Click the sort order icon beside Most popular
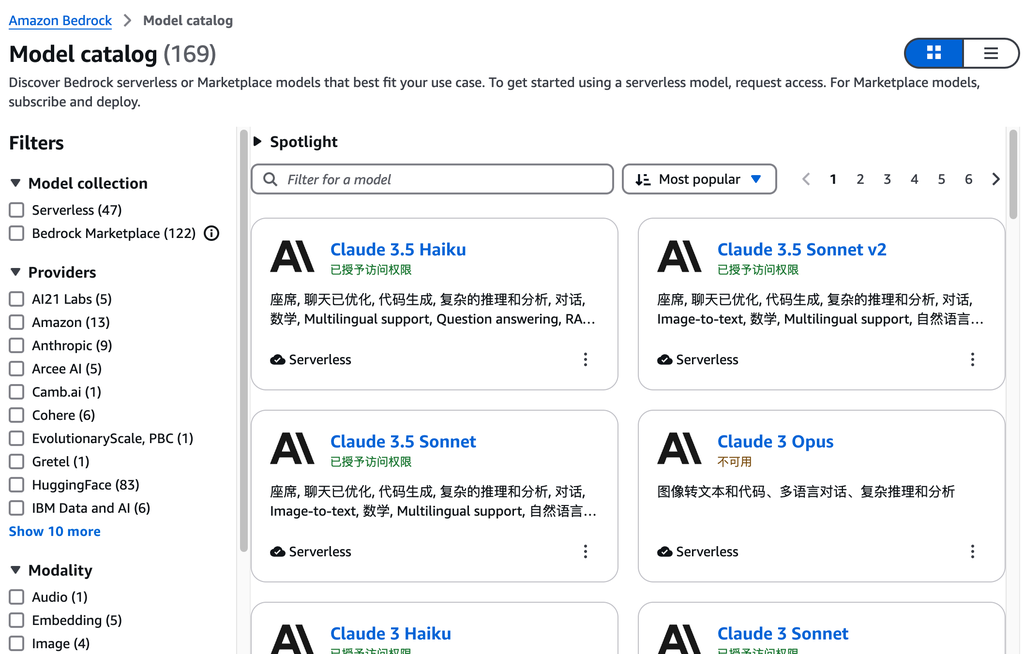 [x=643, y=180]
